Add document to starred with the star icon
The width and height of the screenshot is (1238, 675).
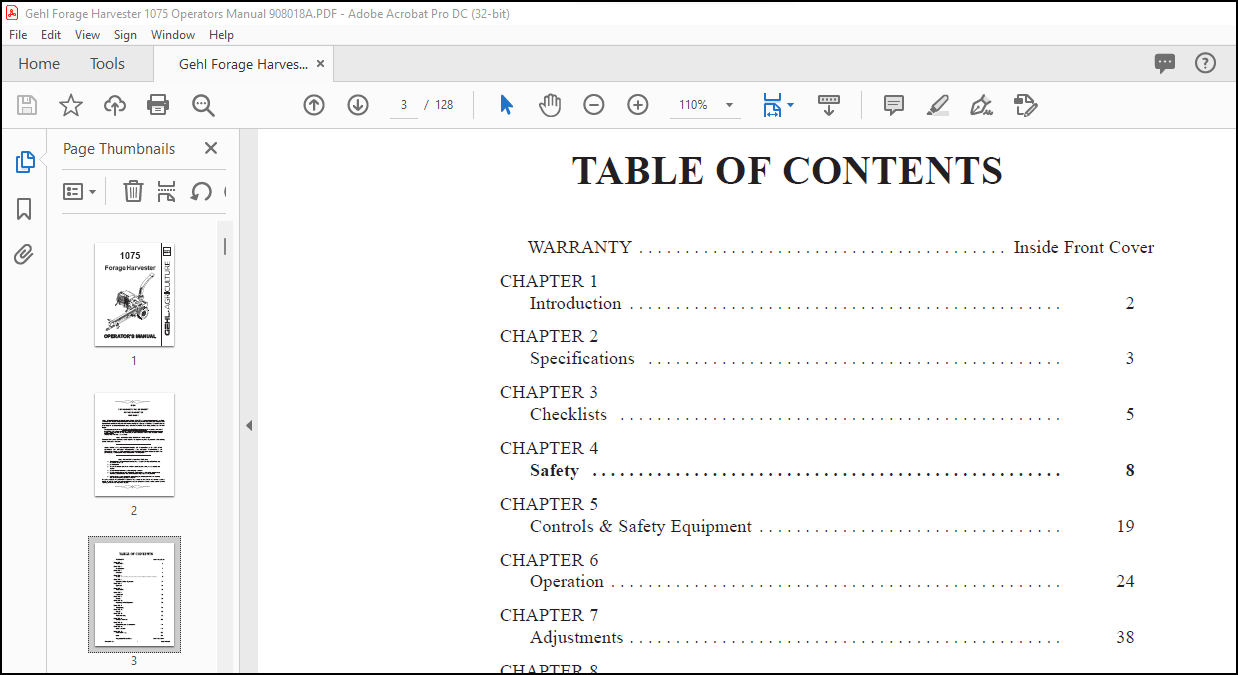click(71, 105)
